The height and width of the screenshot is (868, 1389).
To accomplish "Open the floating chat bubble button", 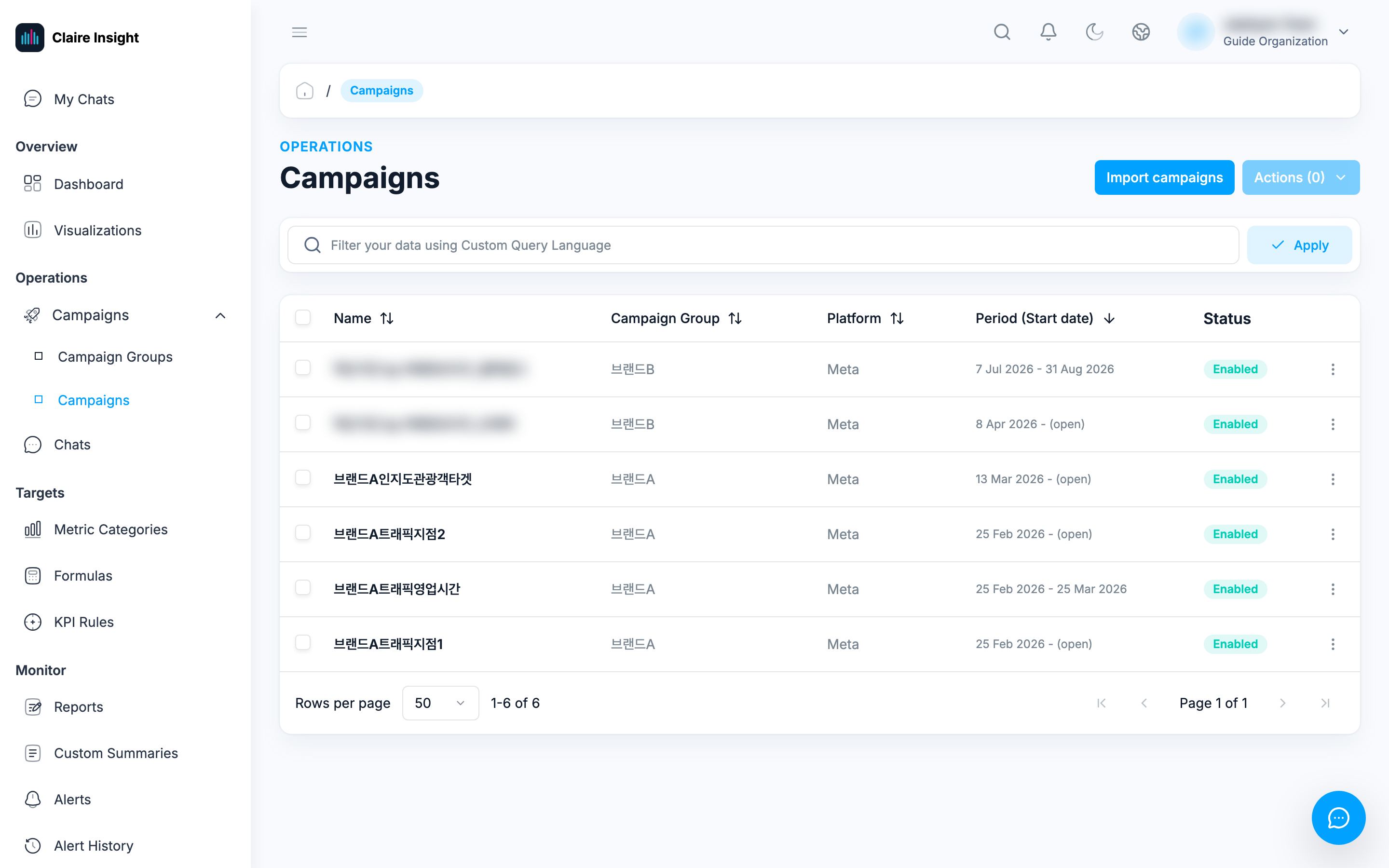I will 1338,817.
